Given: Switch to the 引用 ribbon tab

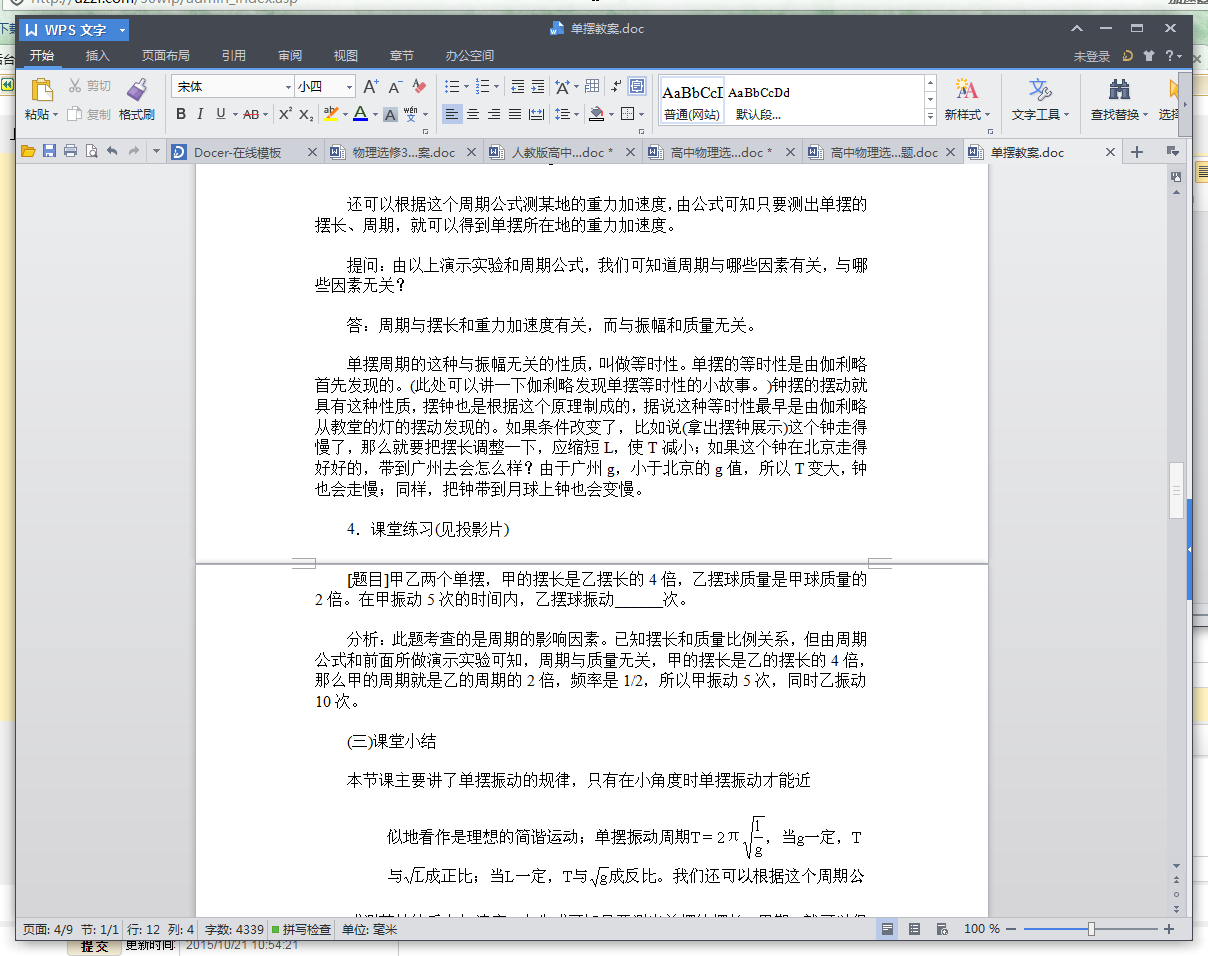Looking at the screenshot, I should pos(234,56).
